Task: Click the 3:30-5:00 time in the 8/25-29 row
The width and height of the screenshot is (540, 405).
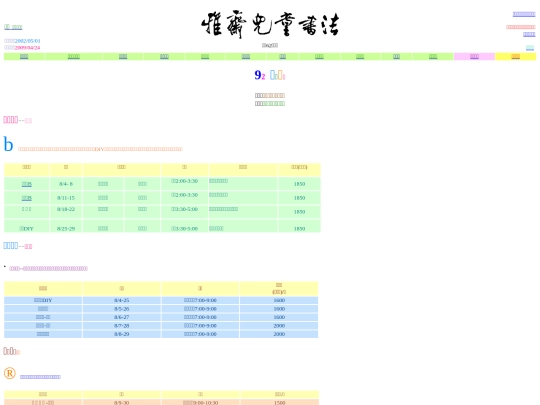Action: (185, 229)
